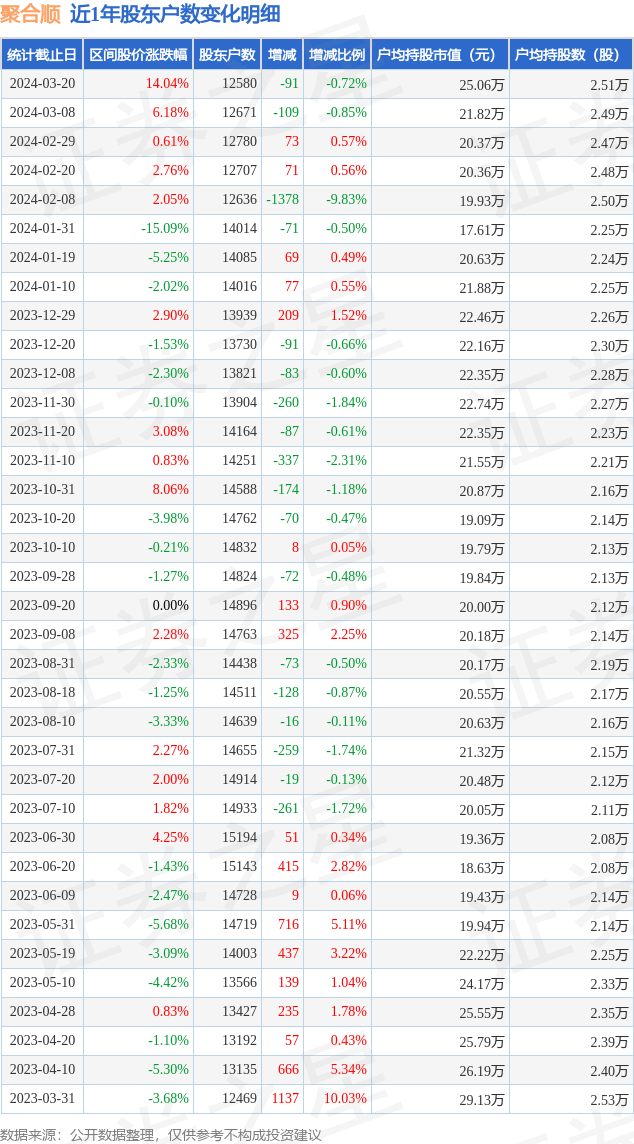Select the 14.04% price change cell
This screenshot has height=1144, width=634.
click(x=167, y=84)
